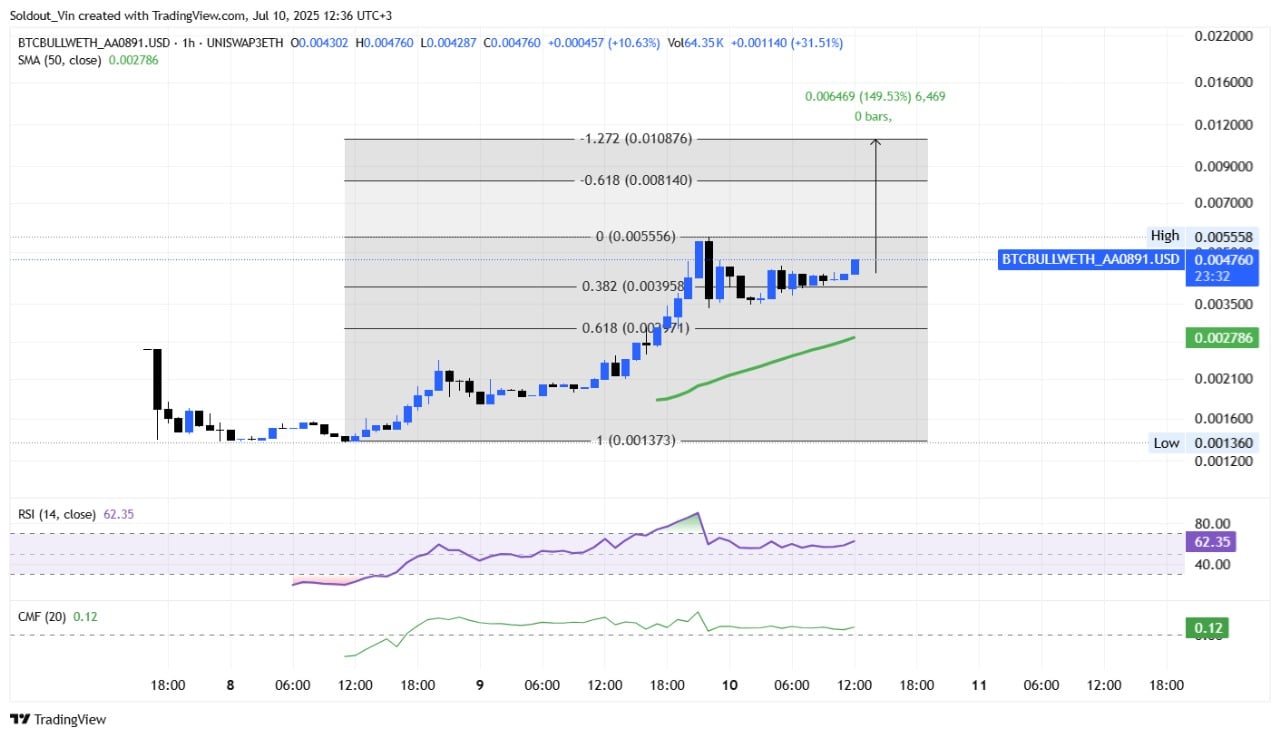Click the Low 0.001360 price tag

click(x=1204, y=443)
